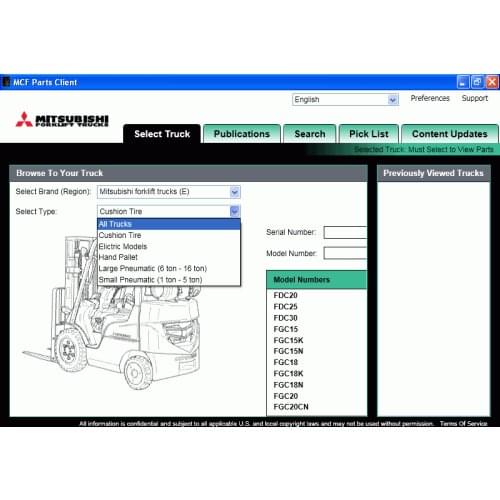This screenshot has height=500, width=500.
Task: Go to the Search tab
Action: pos(310,134)
